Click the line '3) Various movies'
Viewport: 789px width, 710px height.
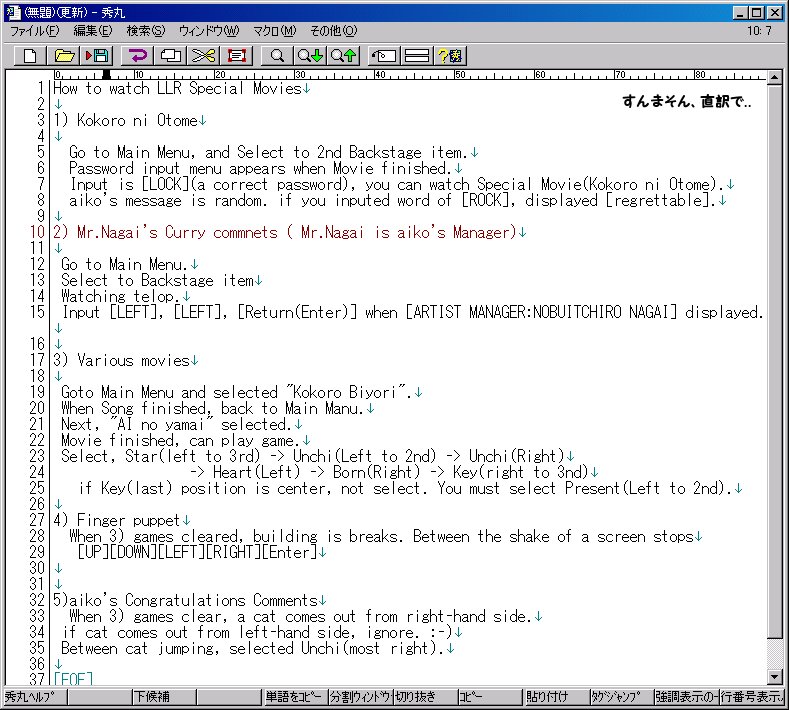coord(121,360)
